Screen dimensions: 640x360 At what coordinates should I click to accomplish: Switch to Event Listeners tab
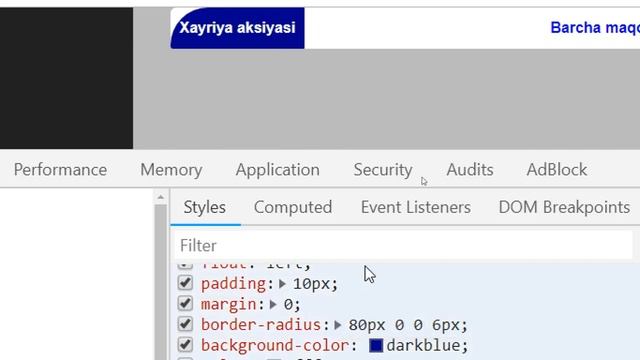(416, 207)
